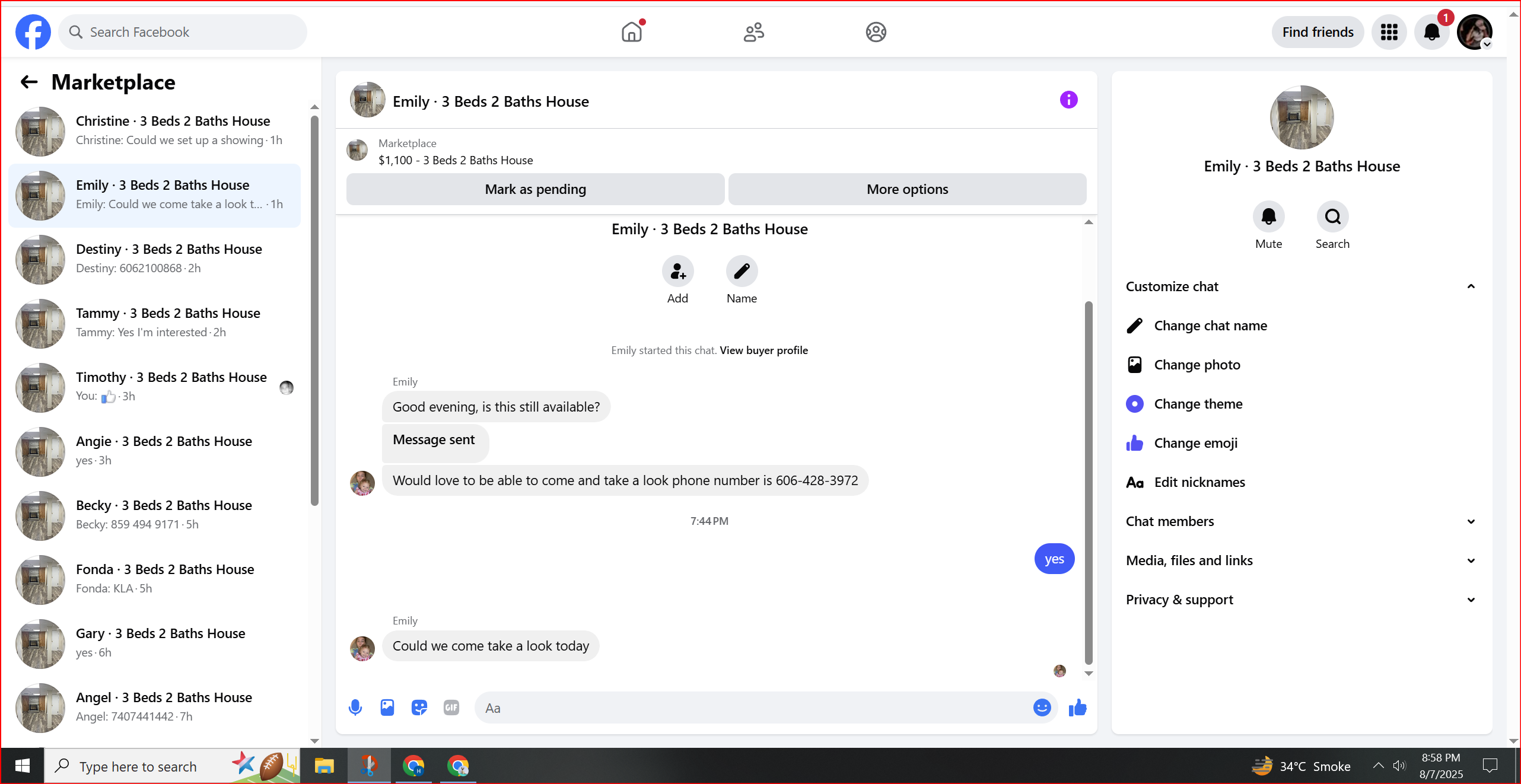Click the chat messages scrollbar

pos(1088,483)
